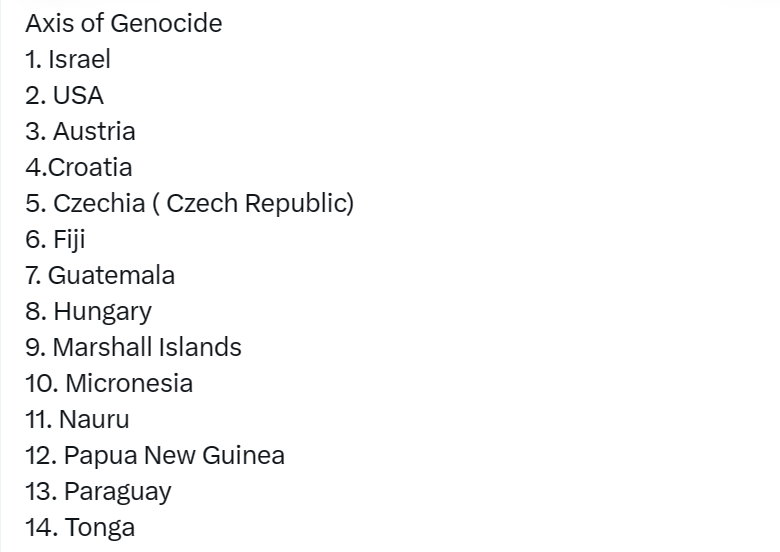Select the "Hungary" line

click(102, 311)
